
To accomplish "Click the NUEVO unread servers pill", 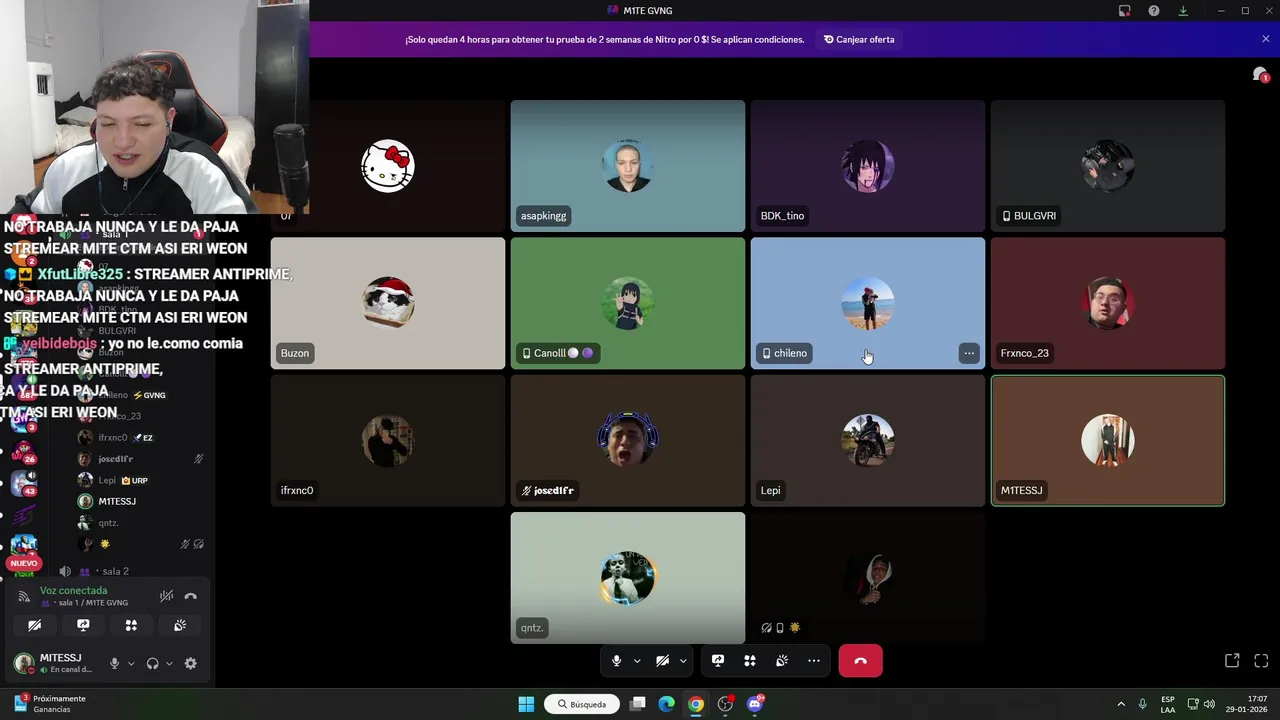I will [x=23, y=563].
